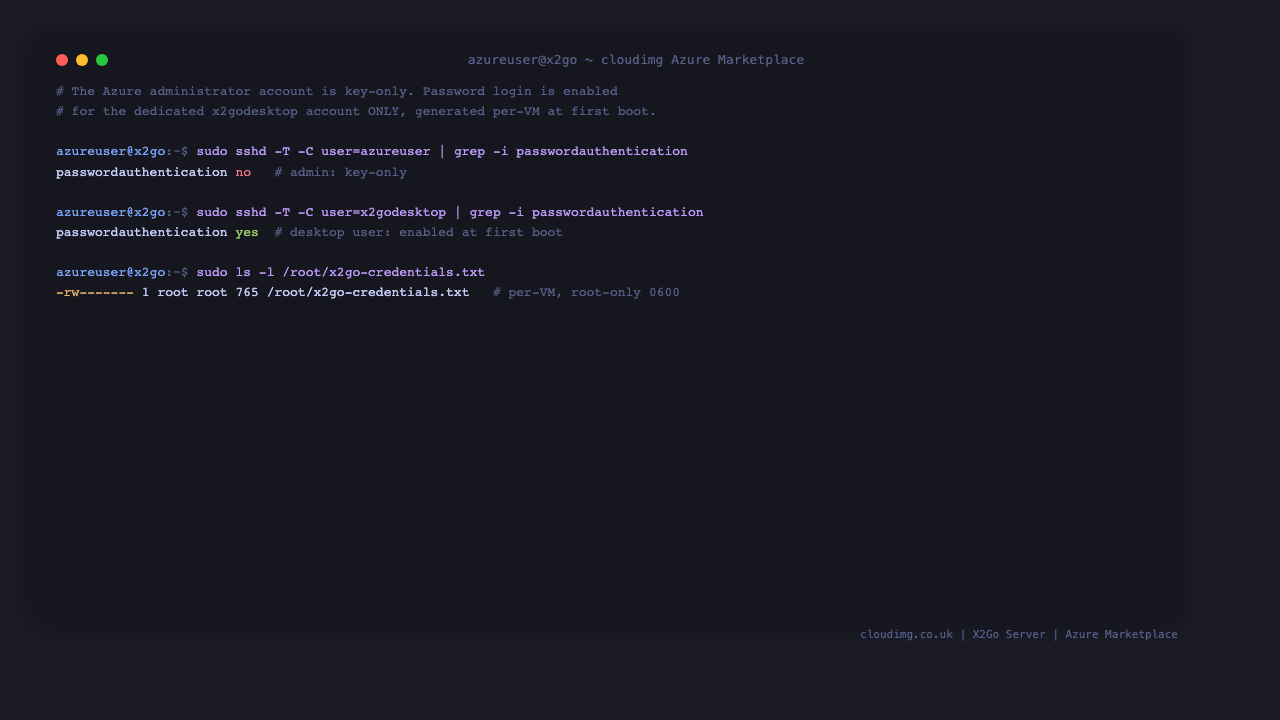Image resolution: width=1280 pixels, height=720 pixels.
Task: Click the comment '# per-VM, root-only 0600'
Action: click(586, 292)
